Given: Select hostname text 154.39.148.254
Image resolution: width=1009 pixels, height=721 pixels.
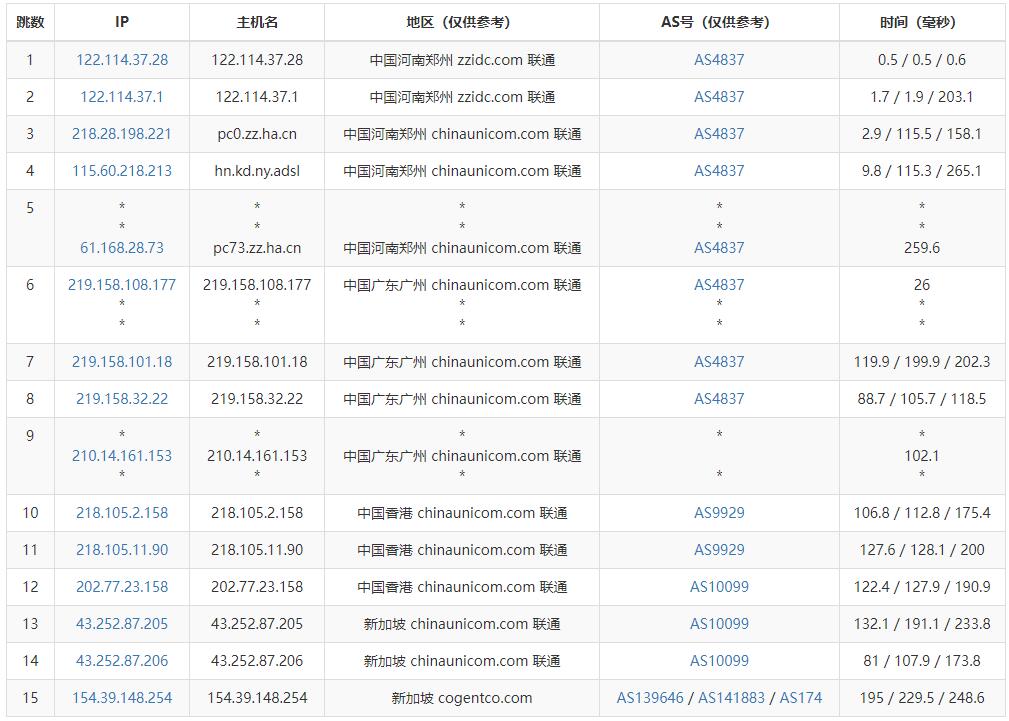Looking at the screenshot, I should pyautogui.click(x=257, y=698).
